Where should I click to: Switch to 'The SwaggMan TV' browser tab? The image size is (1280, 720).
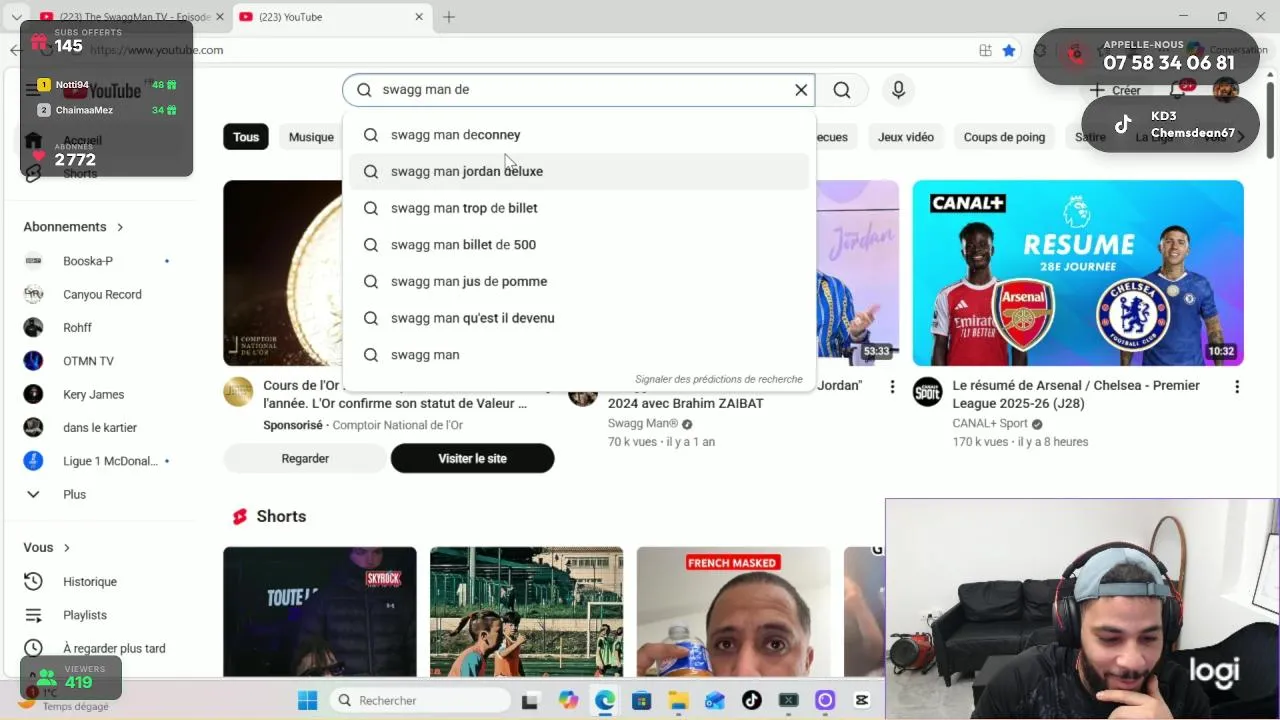(x=130, y=17)
